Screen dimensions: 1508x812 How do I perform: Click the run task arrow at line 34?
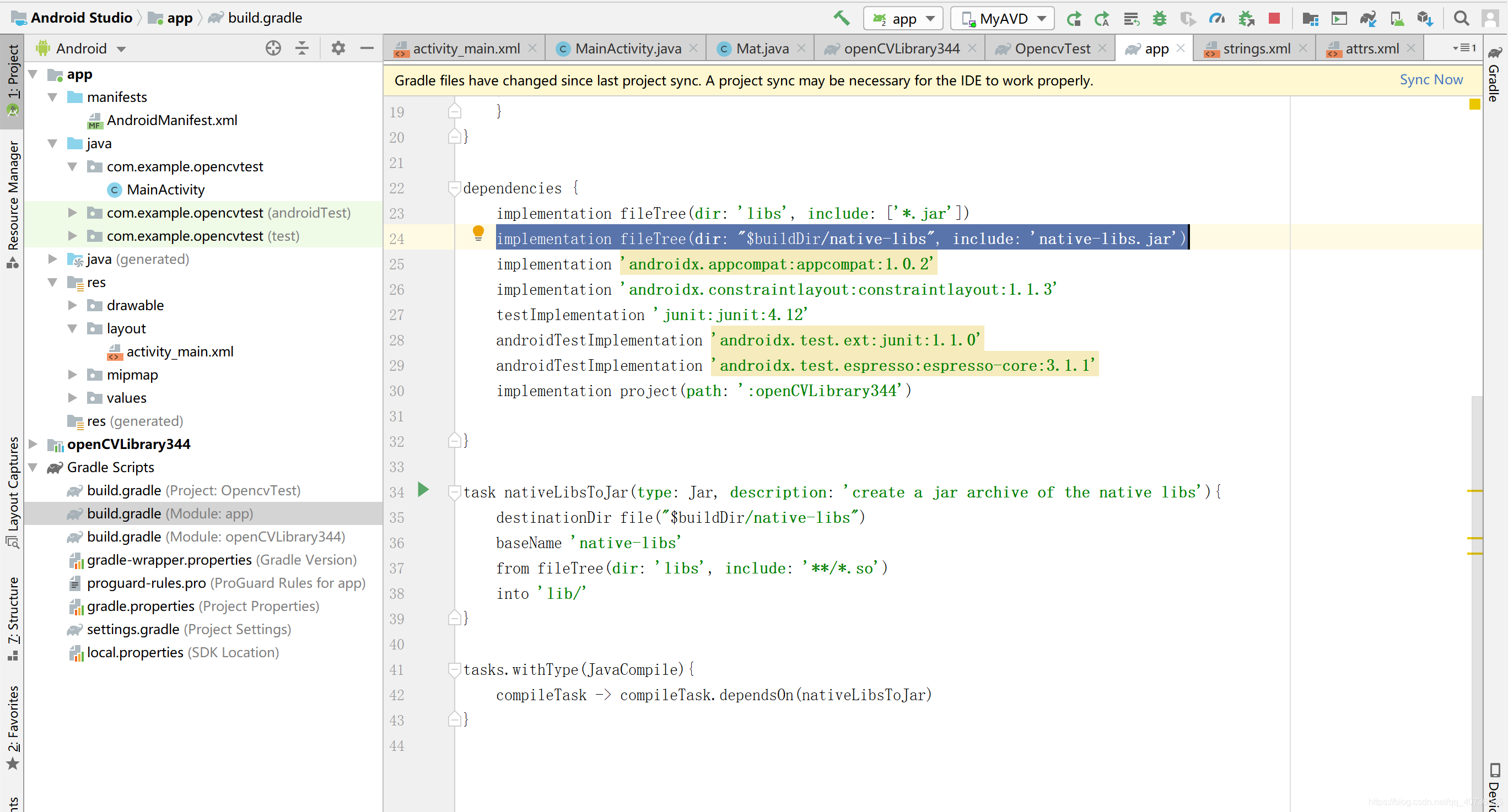[426, 491]
